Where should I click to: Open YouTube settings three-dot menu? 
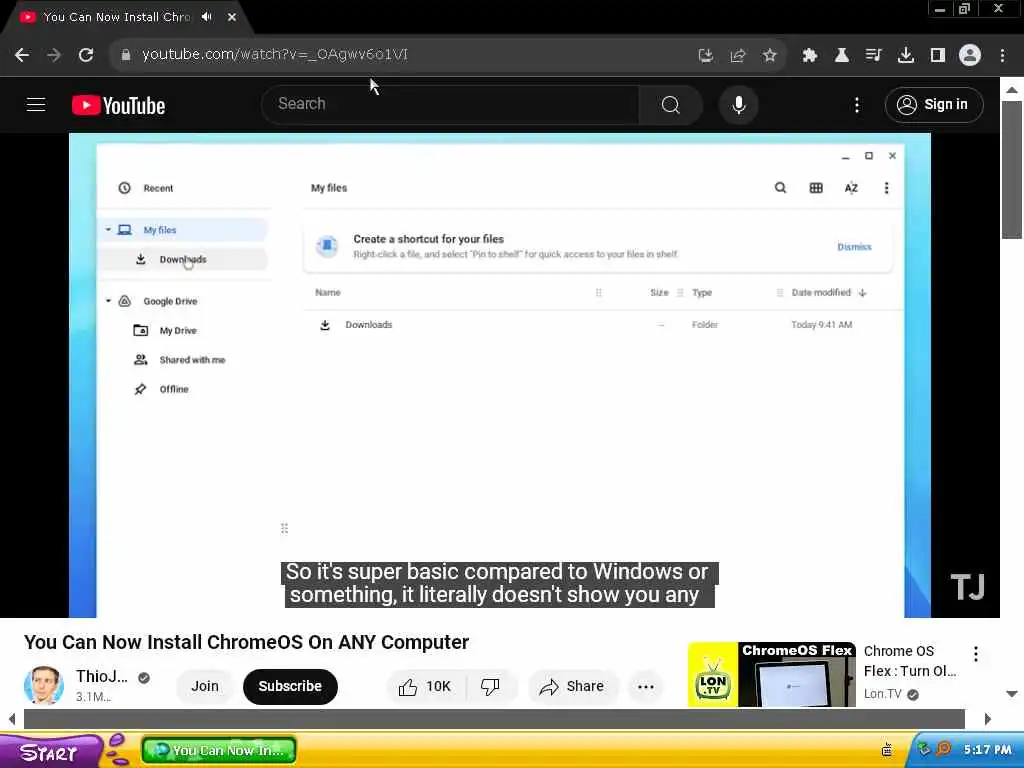coord(857,105)
